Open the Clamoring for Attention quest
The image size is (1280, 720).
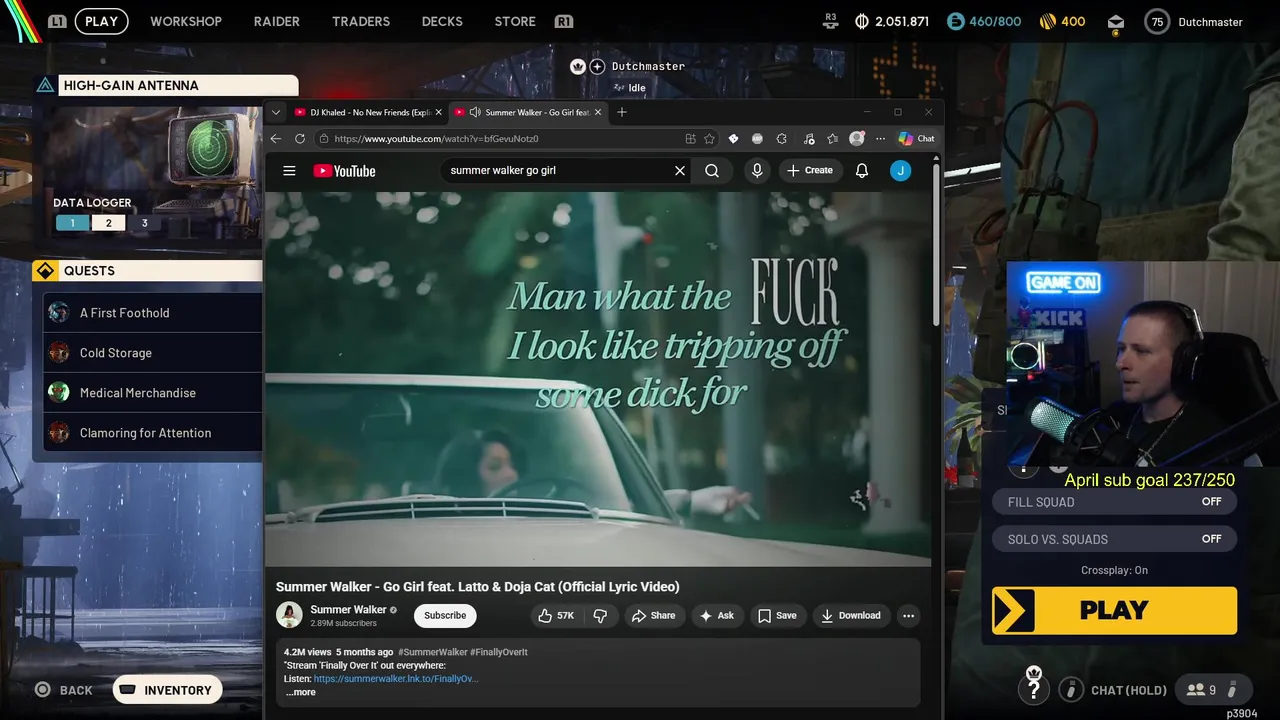tap(153, 433)
